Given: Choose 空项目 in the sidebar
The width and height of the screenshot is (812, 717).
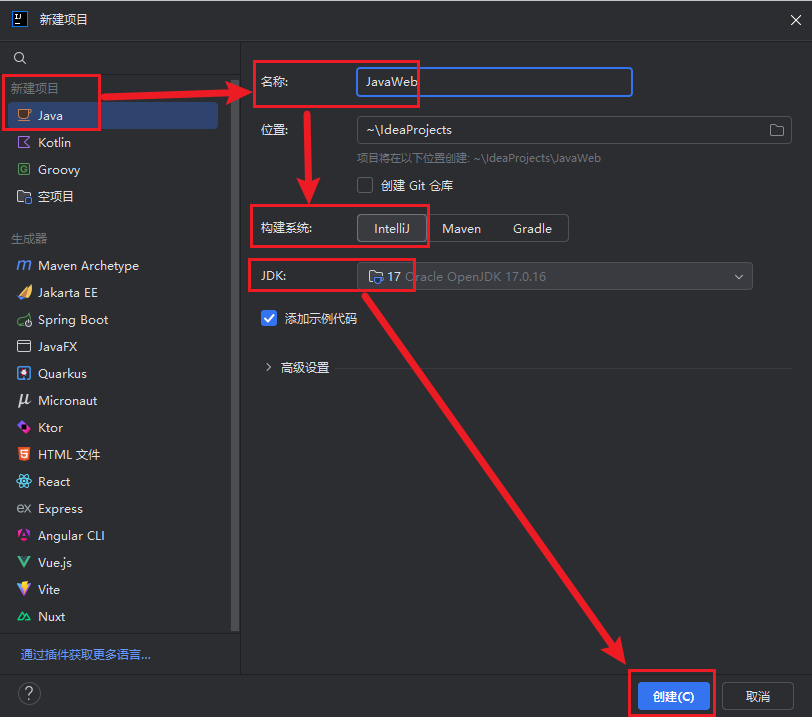Looking at the screenshot, I should click(113, 197).
